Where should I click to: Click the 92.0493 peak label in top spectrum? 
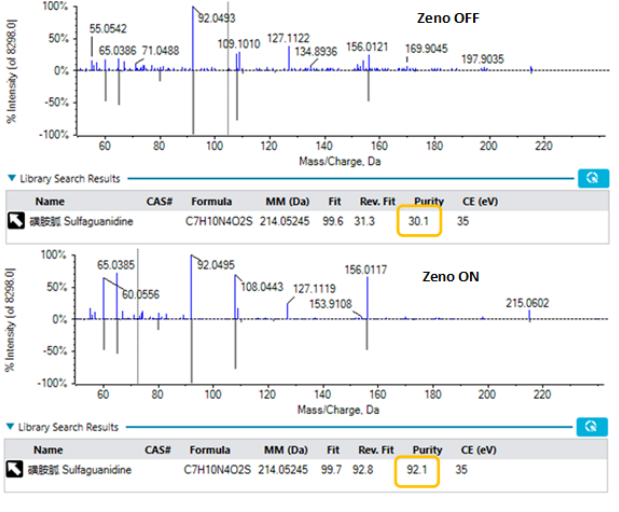tap(217, 18)
